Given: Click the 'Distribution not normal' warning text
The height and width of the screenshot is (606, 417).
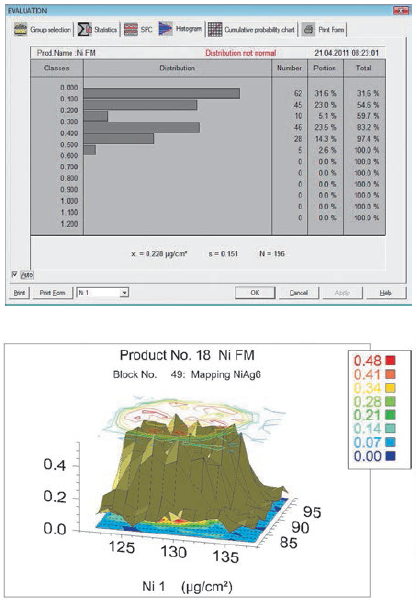Looking at the screenshot, I should tap(240, 53).
